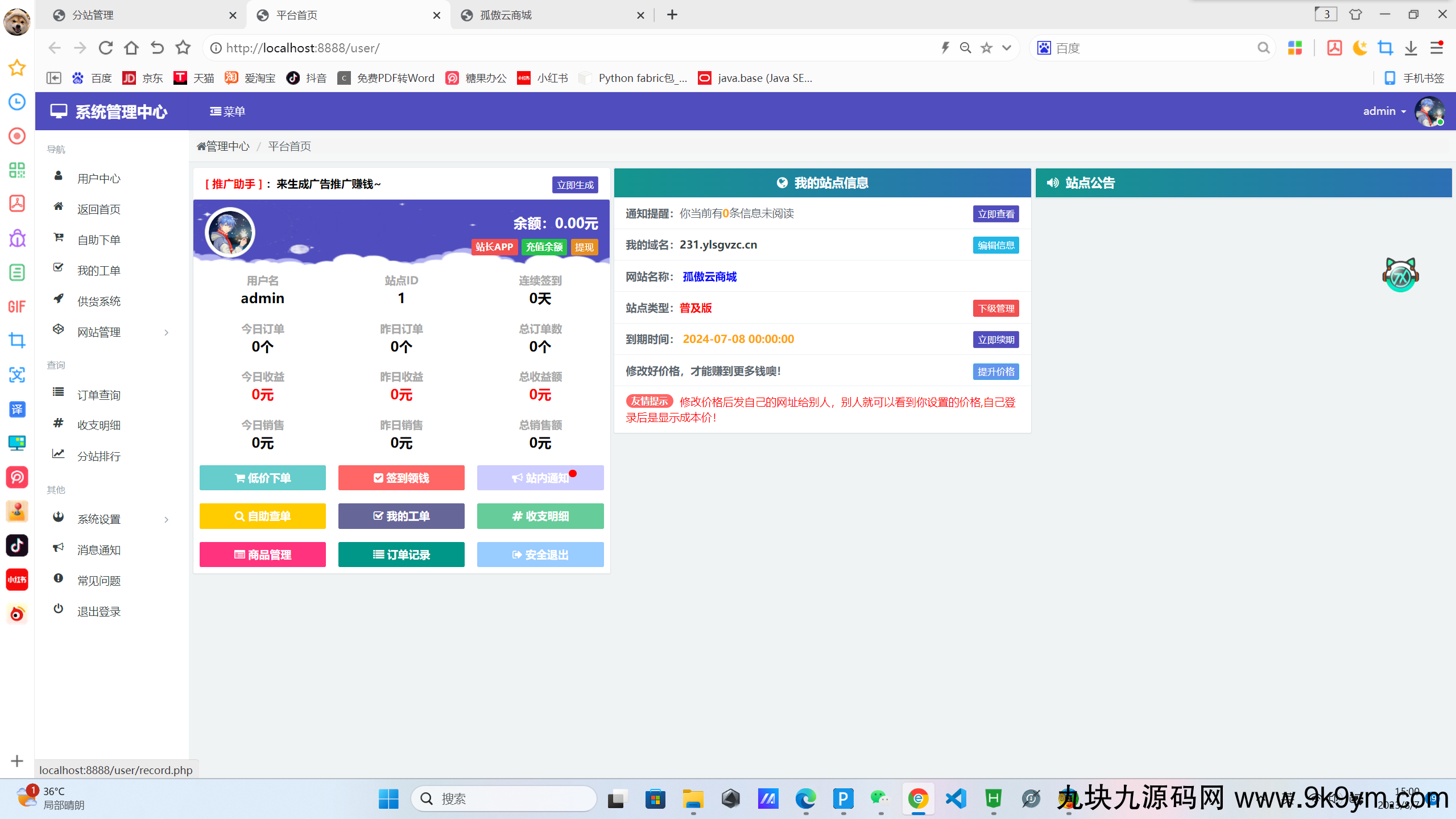The width and height of the screenshot is (1456, 819).
Task: Click the history clock icon in sidebar
Action: 17,102
